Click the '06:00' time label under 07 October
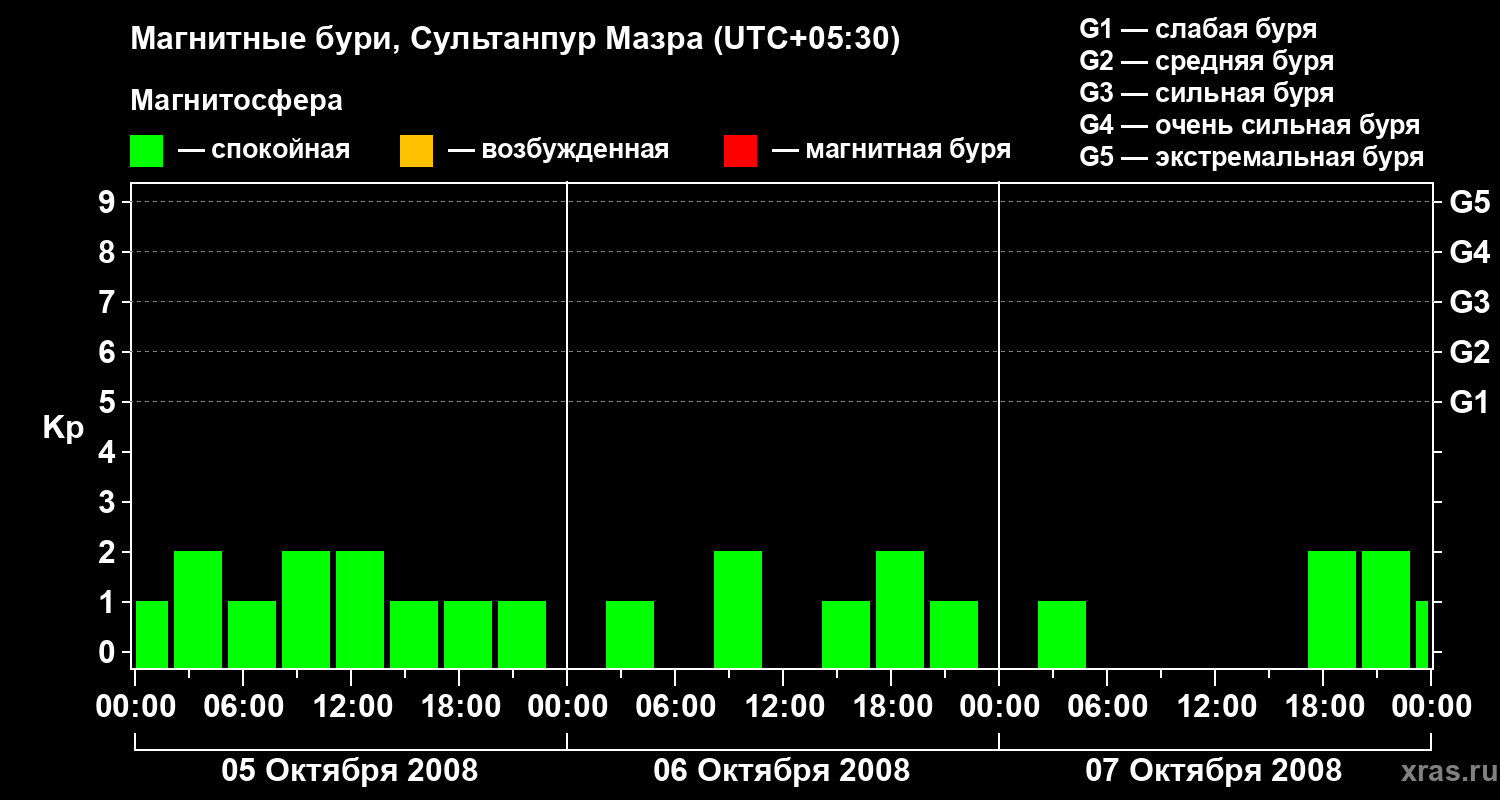Viewport: 1500px width, 800px height. pos(1107,707)
